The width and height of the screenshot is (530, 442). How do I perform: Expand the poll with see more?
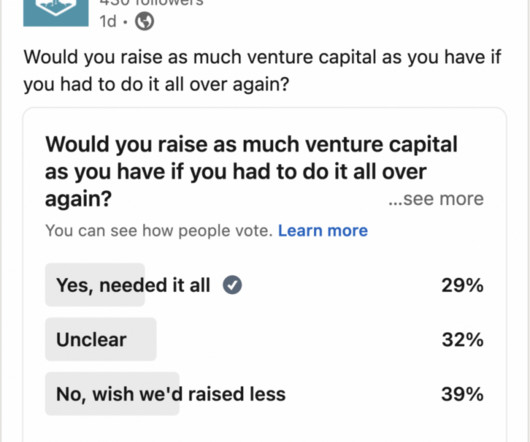(x=436, y=199)
